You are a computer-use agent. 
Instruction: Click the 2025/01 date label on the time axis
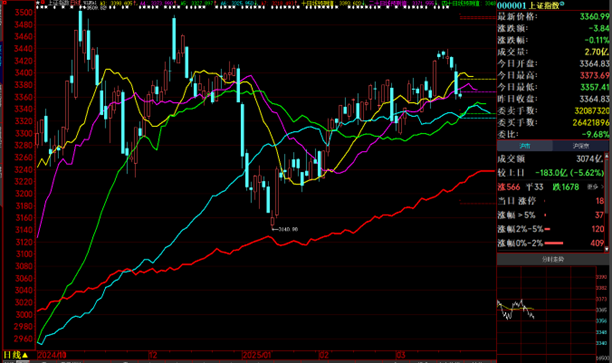click(257, 355)
